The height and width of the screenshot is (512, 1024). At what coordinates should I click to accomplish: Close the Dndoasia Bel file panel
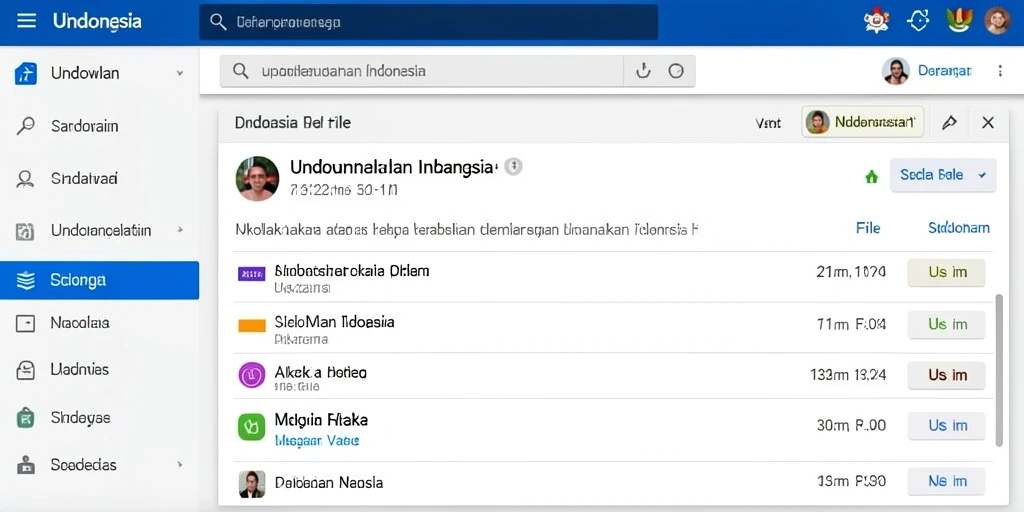coord(988,122)
